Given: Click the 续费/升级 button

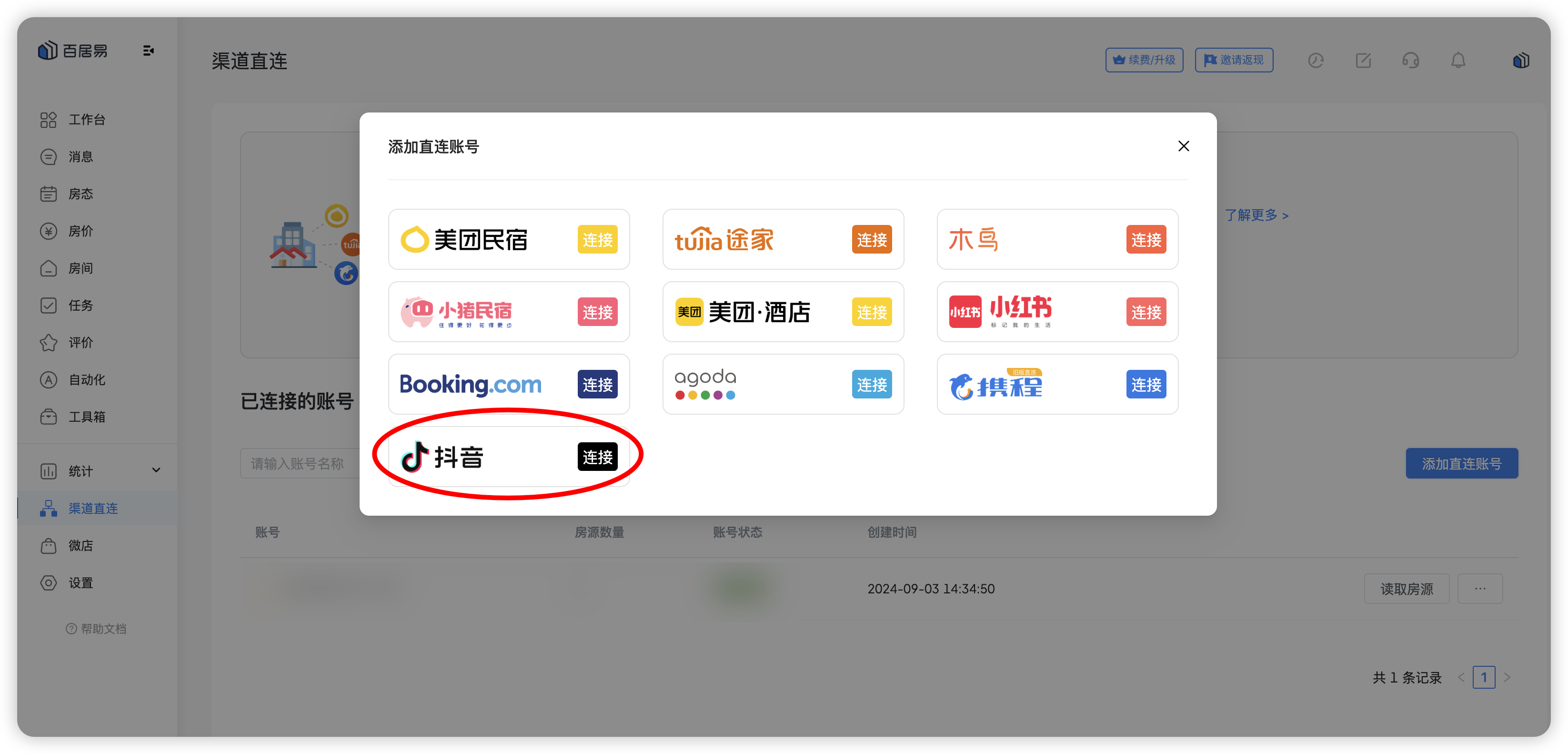Looking at the screenshot, I should (x=1144, y=60).
